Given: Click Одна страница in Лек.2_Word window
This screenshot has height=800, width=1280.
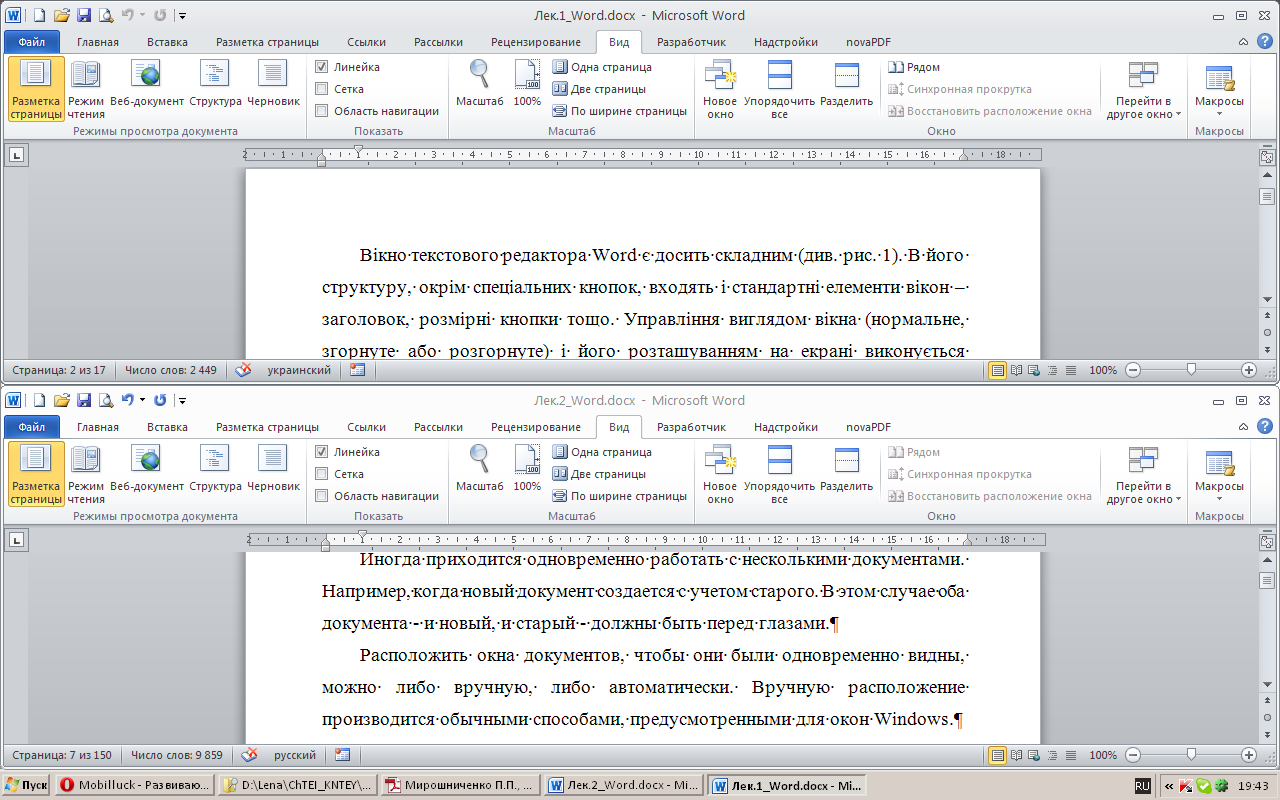Looking at the screenshot, I should [x=602, y=452].
